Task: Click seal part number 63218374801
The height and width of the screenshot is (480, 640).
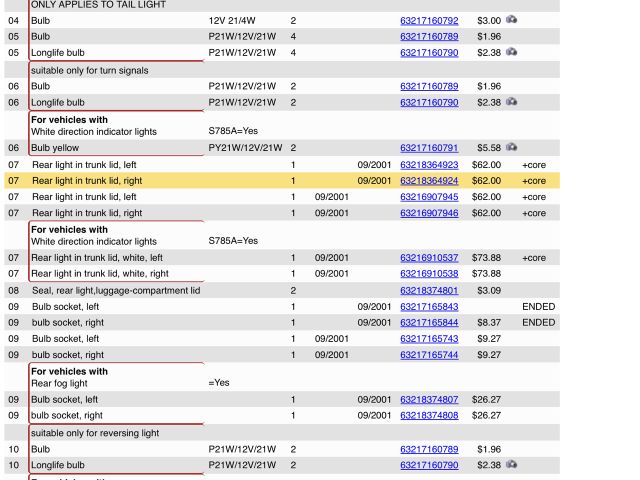Action: click(429, 291)
